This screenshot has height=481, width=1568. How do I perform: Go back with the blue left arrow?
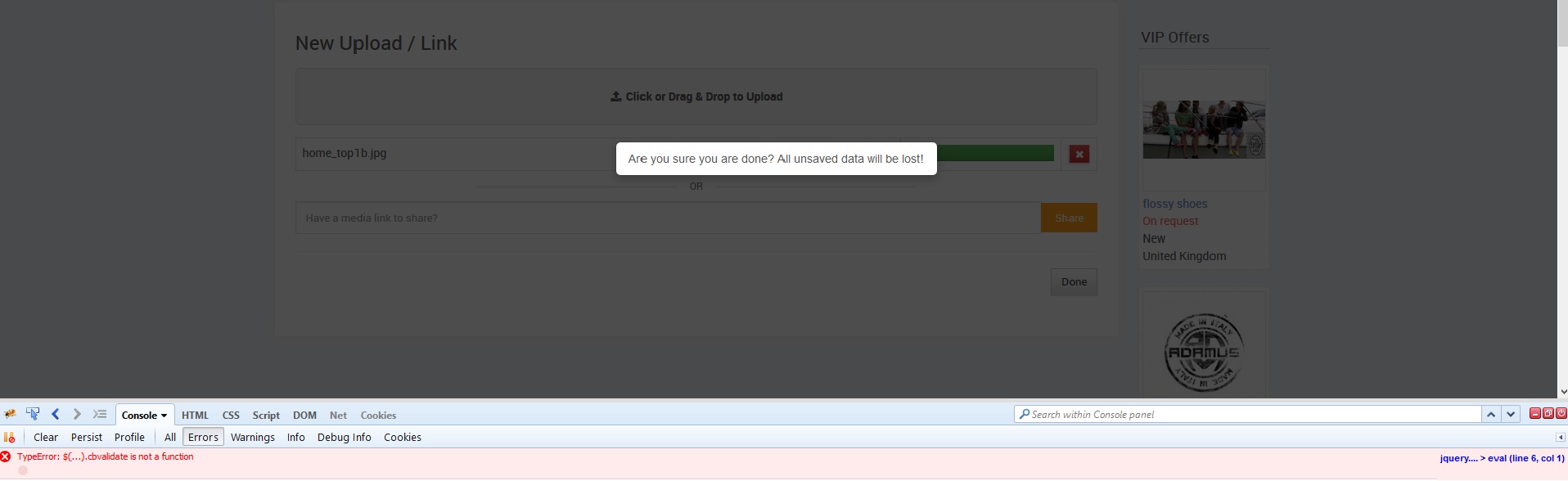[x=56, y=415]
